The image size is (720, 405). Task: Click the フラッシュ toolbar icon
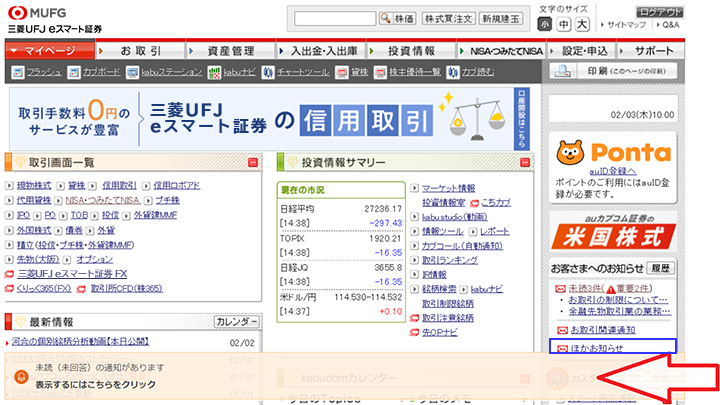click(x=17, y=73)
